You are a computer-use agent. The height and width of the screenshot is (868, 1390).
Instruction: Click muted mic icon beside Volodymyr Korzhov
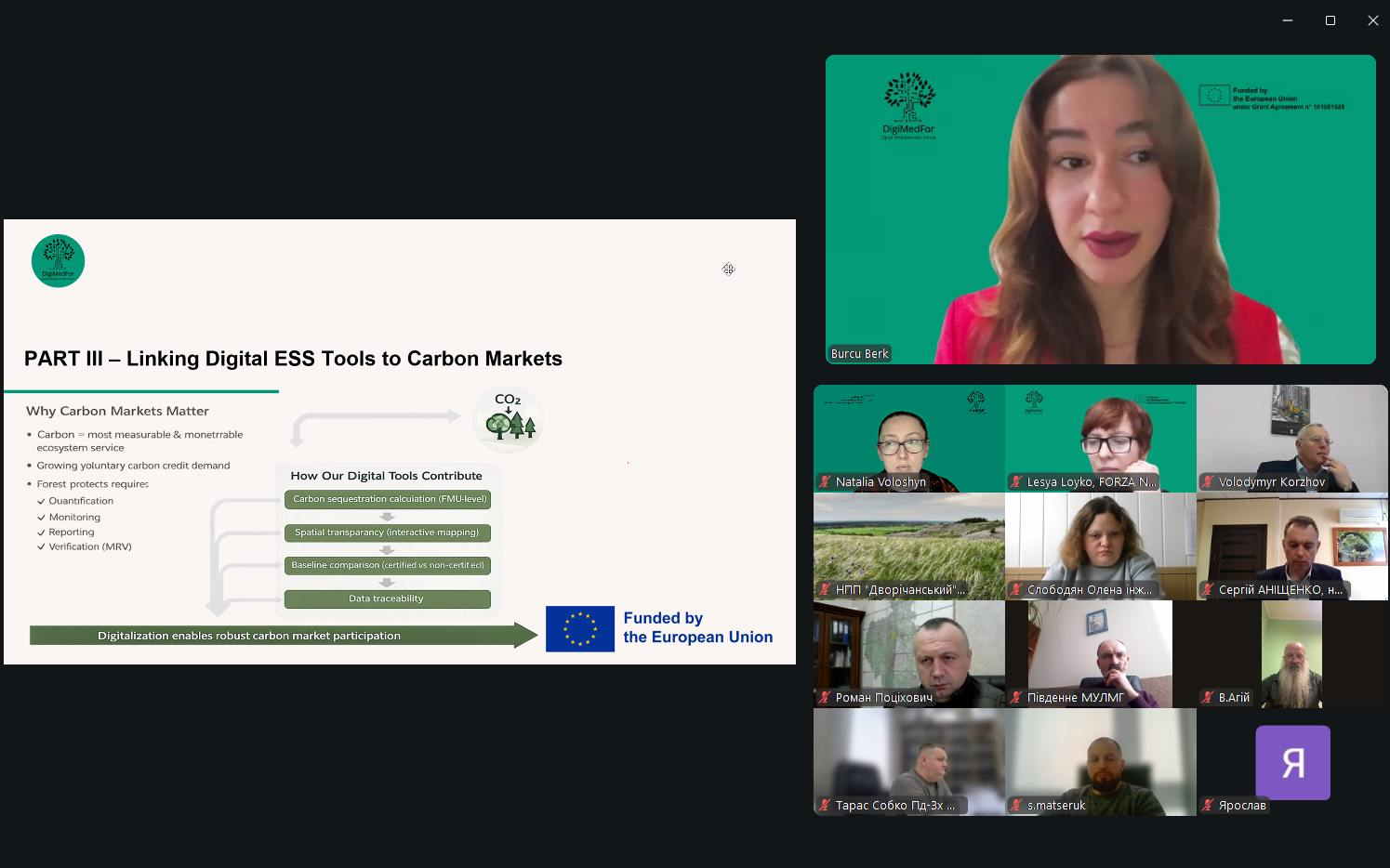(x=1208, y=481)
